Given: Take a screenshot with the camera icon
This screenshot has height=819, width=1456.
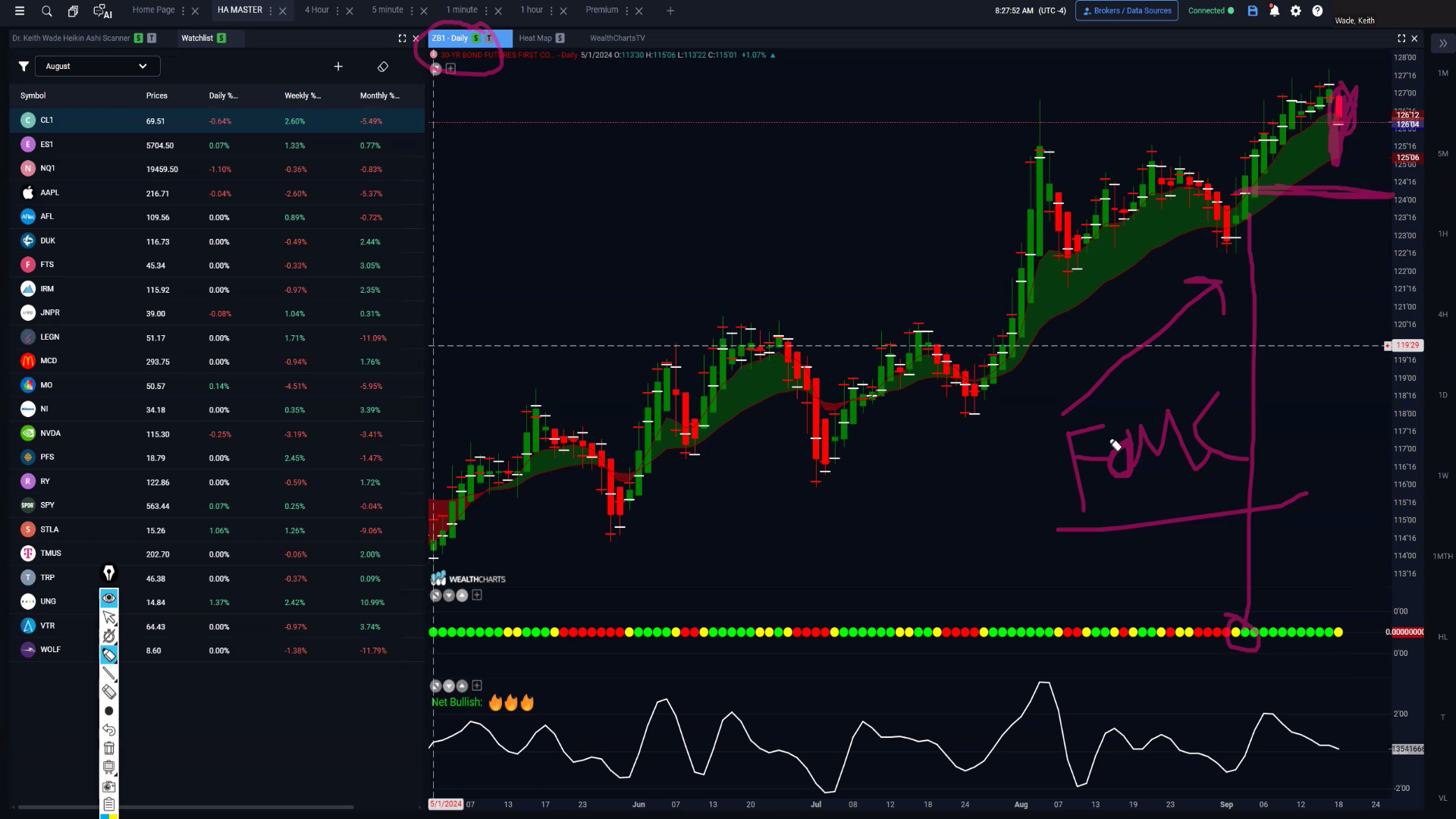Looking at the screenshot, I should pos(109,786).
